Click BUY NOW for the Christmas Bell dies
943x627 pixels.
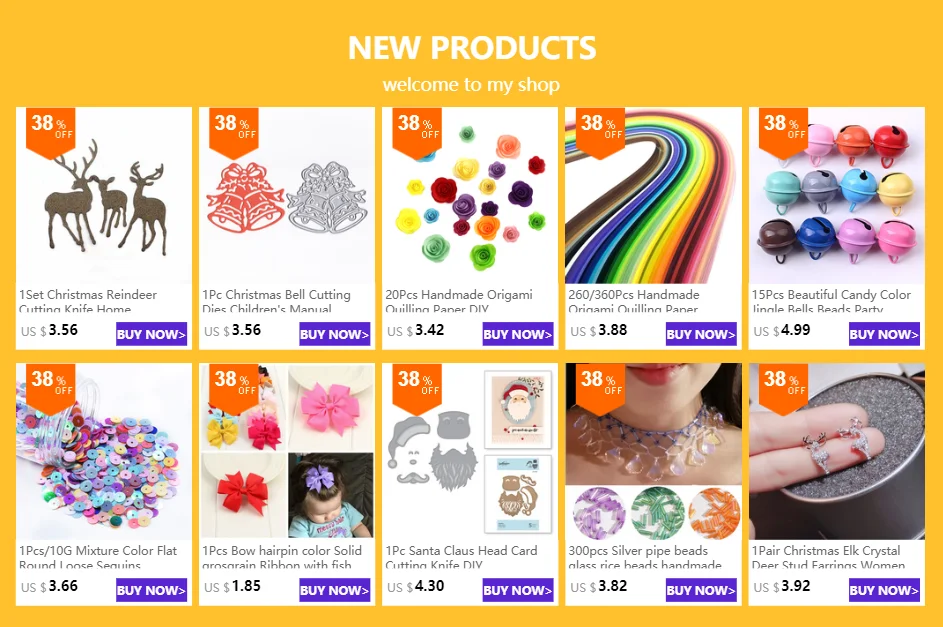tap(335, 334)
